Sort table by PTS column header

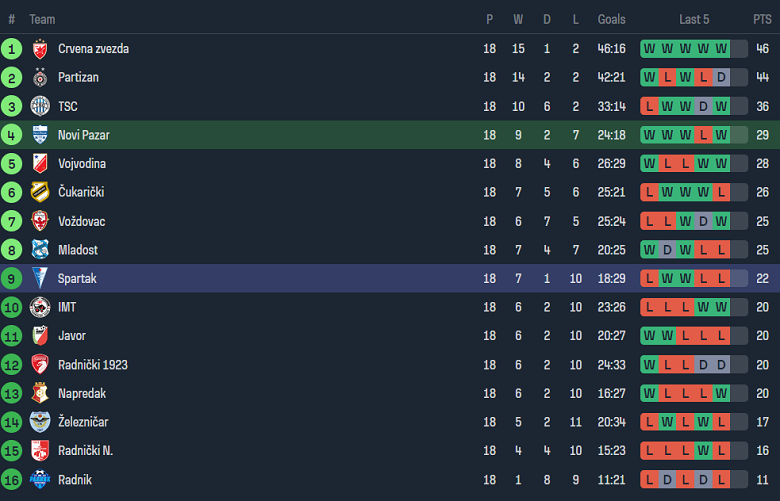tap(762, 19)
